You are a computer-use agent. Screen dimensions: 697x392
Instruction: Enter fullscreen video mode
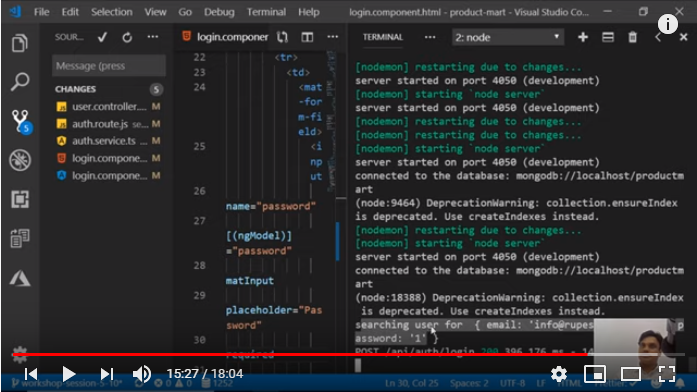point(667,374)
